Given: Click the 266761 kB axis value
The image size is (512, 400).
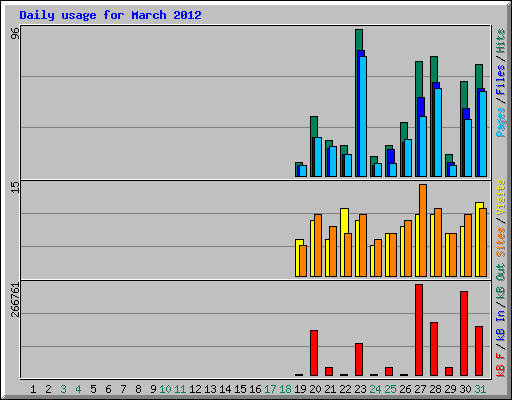Looking at the screenshot, I should pyautogui.click(x=15, y=300).
